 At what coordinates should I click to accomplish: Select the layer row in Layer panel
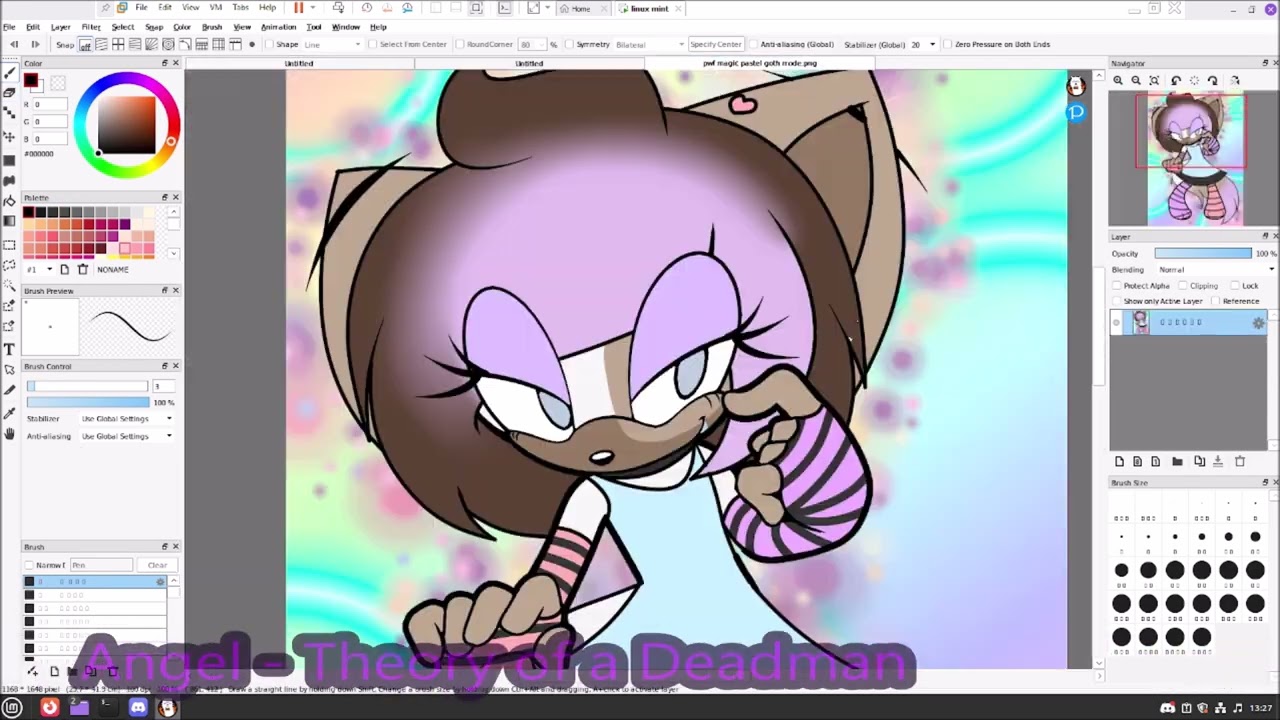pos(1189,322)
